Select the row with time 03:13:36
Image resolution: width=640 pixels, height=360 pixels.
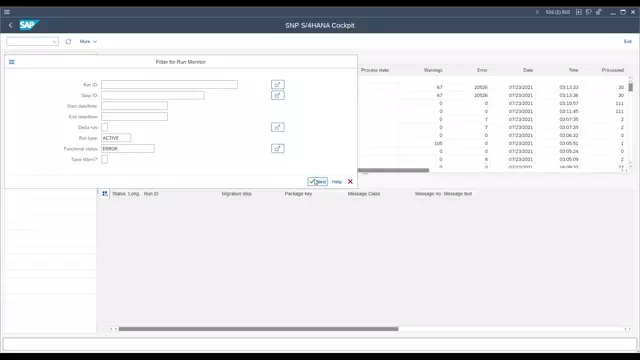pos(492,95)
